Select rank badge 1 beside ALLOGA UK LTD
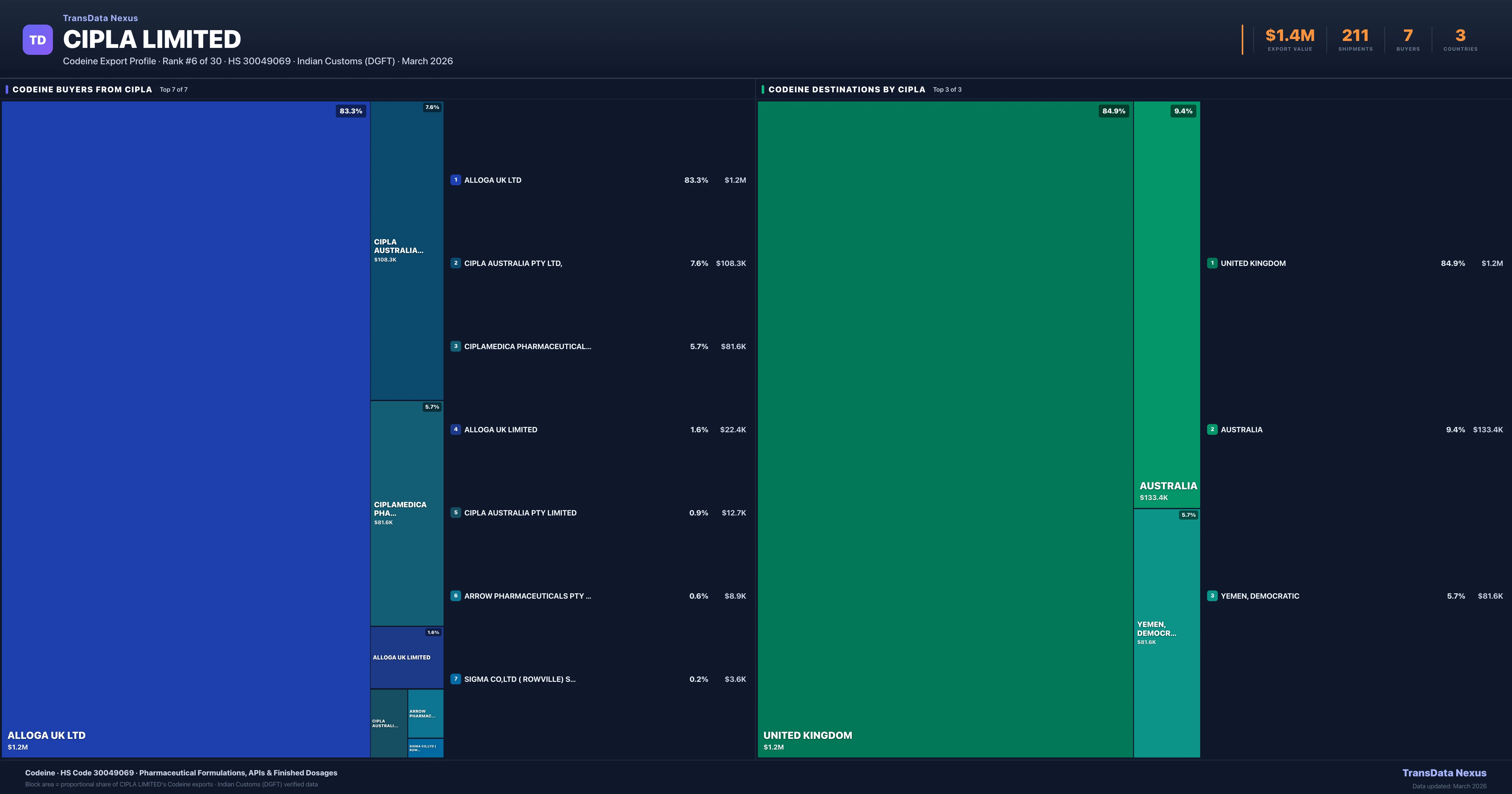The width and height of the screenshot is (1512, 794). click(456, 180)
